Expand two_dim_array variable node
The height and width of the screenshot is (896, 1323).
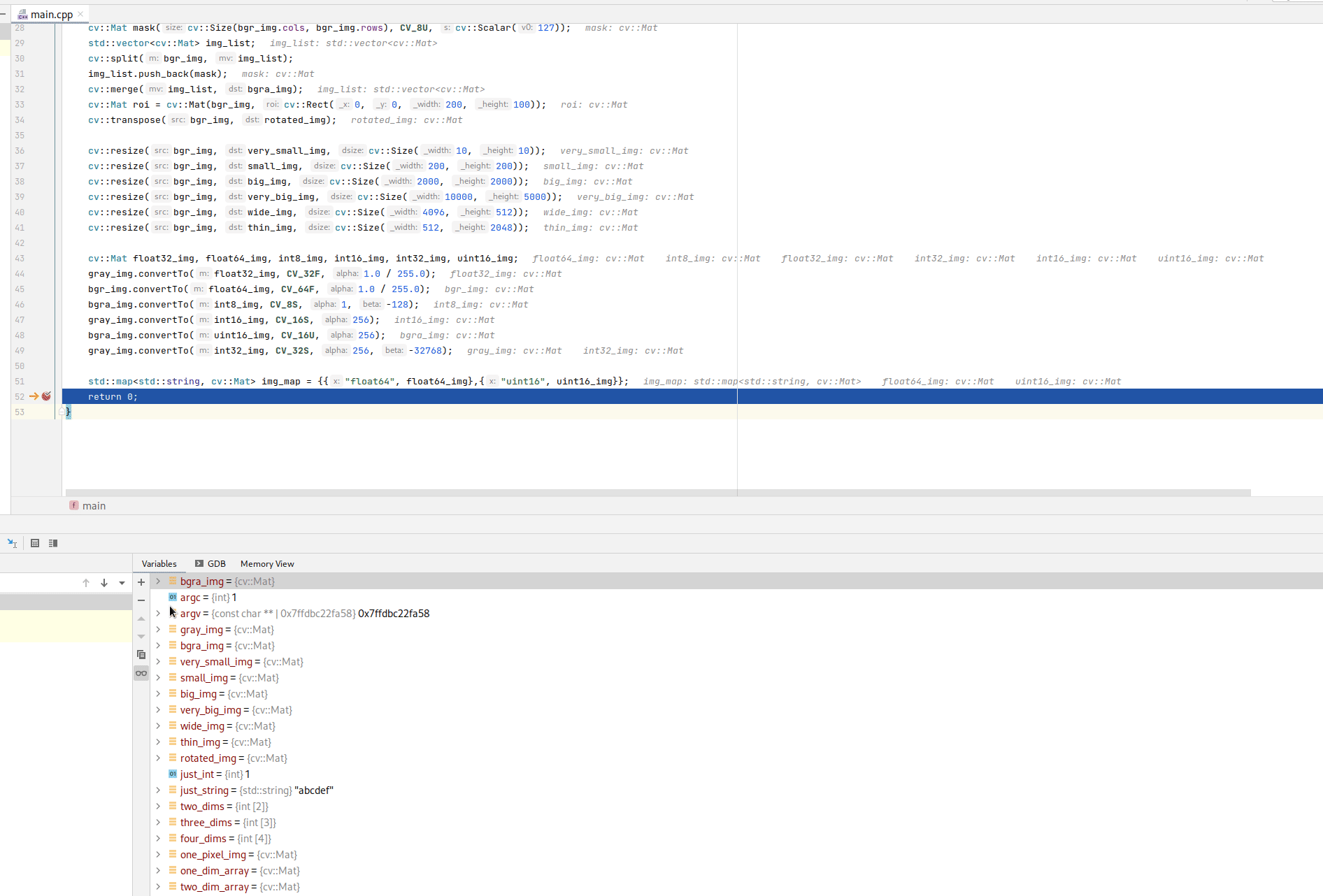click(158, 886)
